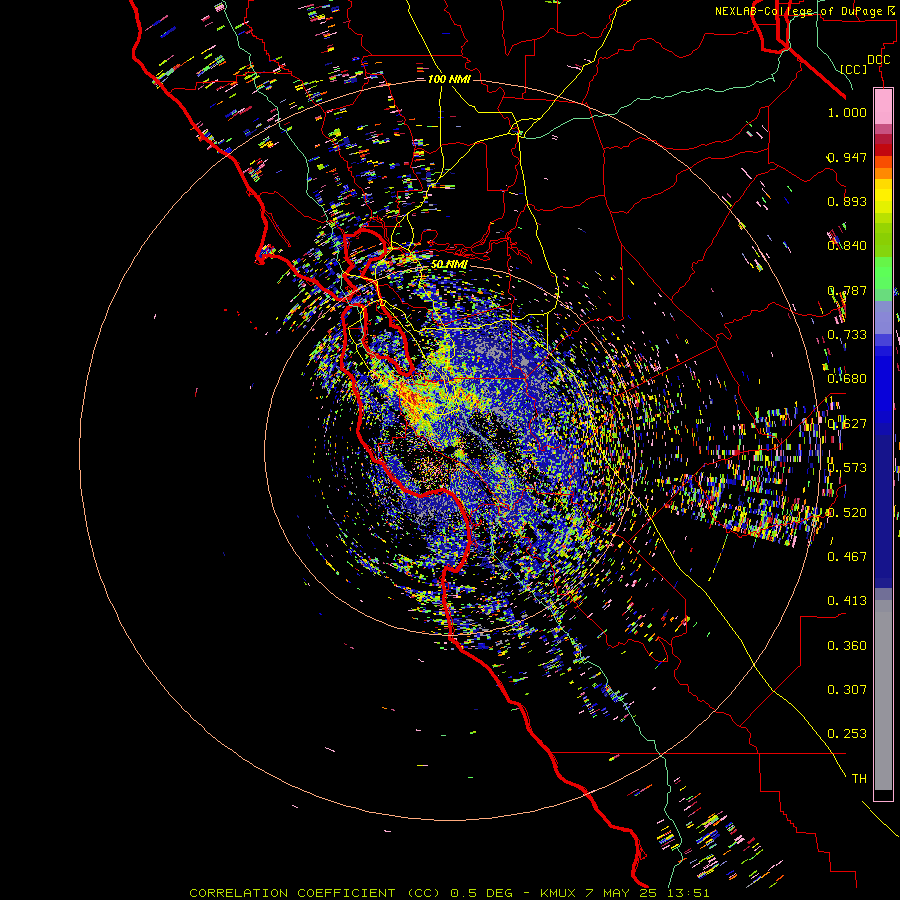900x900 pixels.
Task: Pick the lavender segment of the color bar
Action: point(883,317)
